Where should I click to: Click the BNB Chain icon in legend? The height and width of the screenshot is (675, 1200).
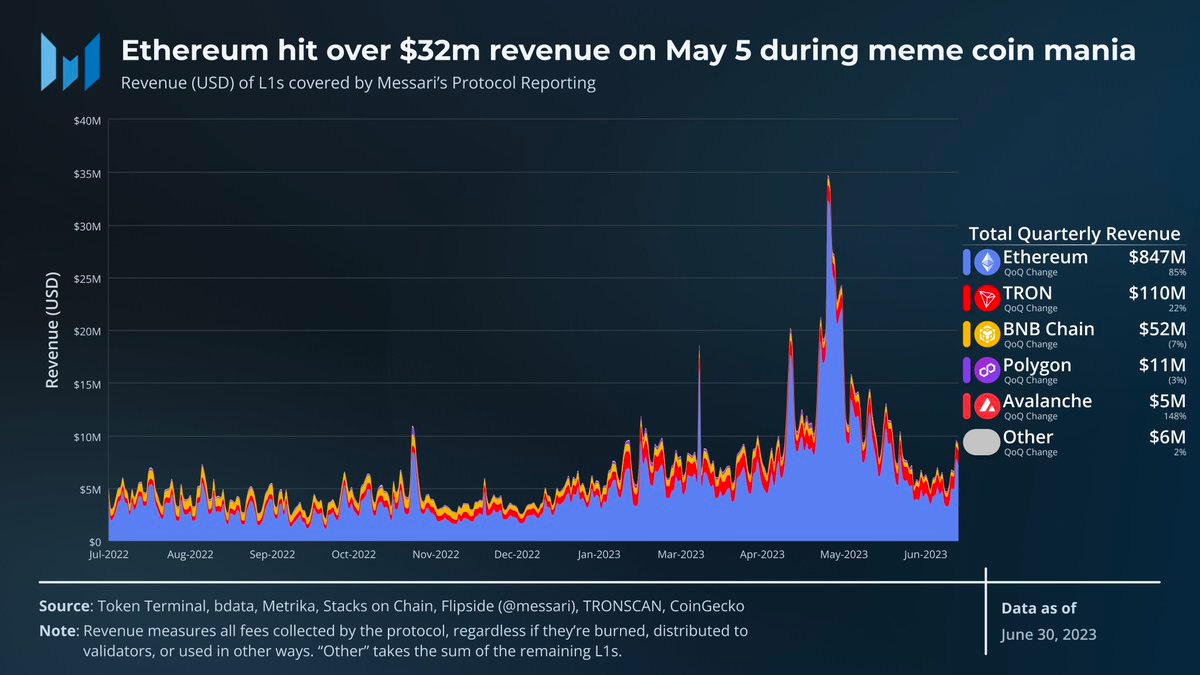[x=987, y=334]
